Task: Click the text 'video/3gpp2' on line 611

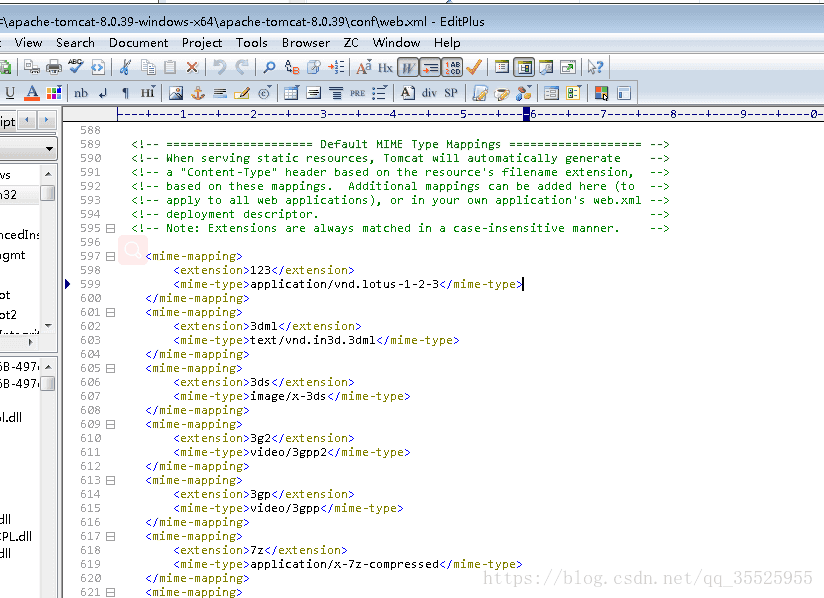Action: click(289, 452)
